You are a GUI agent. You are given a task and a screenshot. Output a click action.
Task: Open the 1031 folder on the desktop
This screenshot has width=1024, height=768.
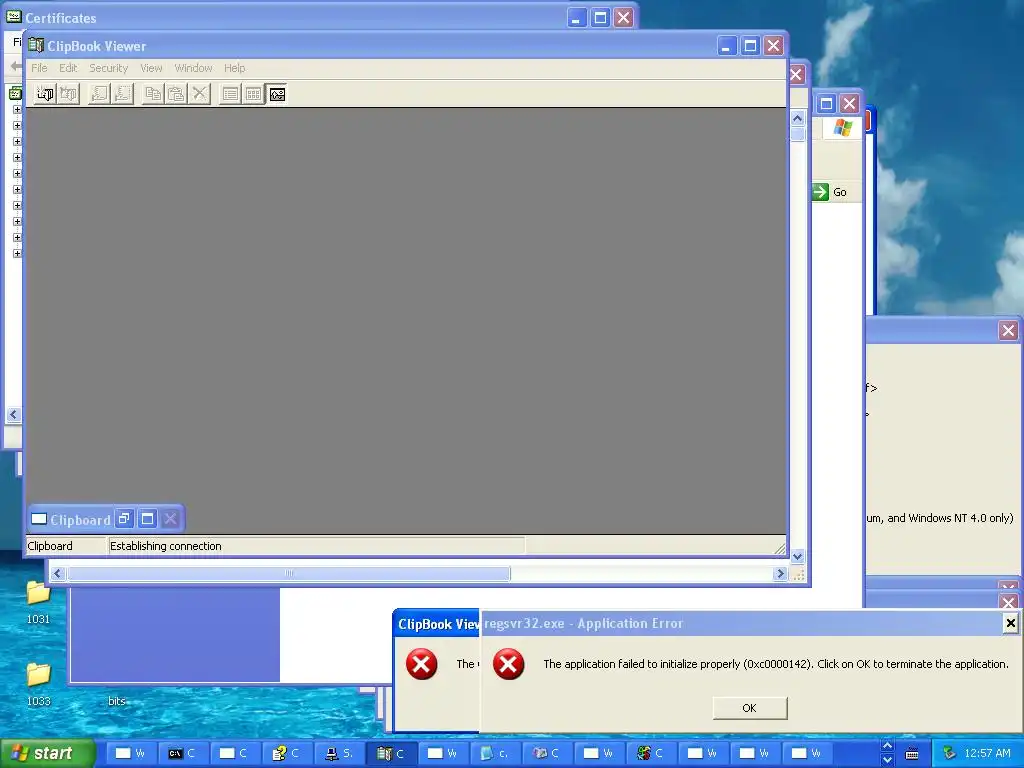[x=38, y=601]
